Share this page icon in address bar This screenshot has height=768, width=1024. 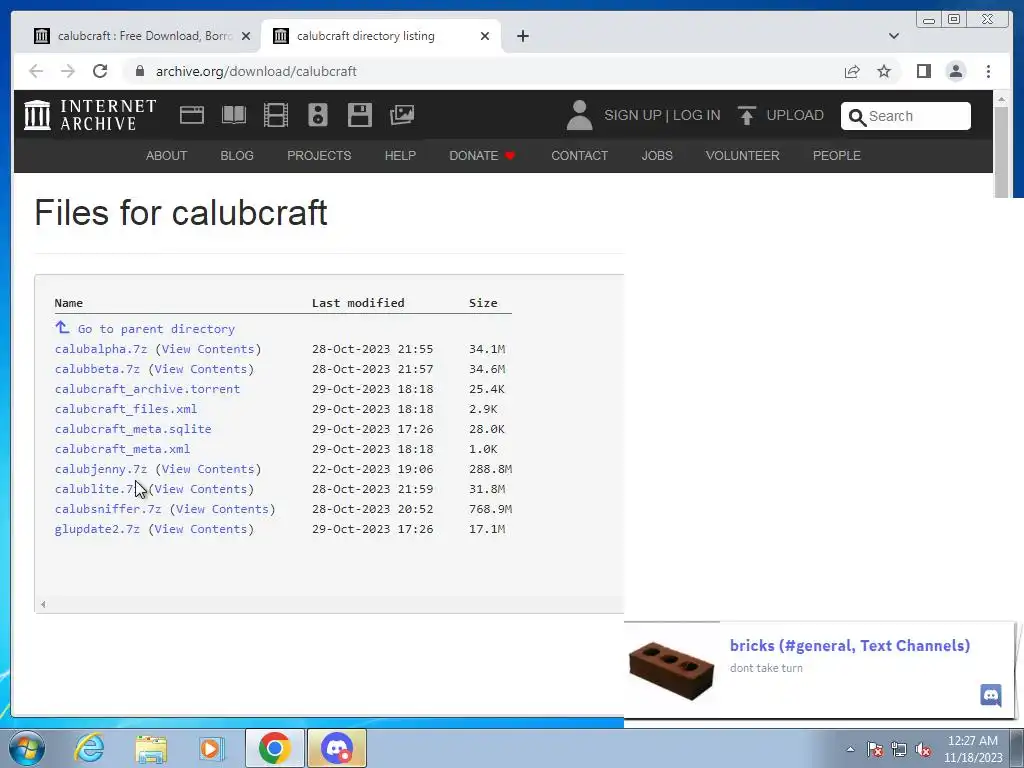pyautogui.click(x=852, y=71)
